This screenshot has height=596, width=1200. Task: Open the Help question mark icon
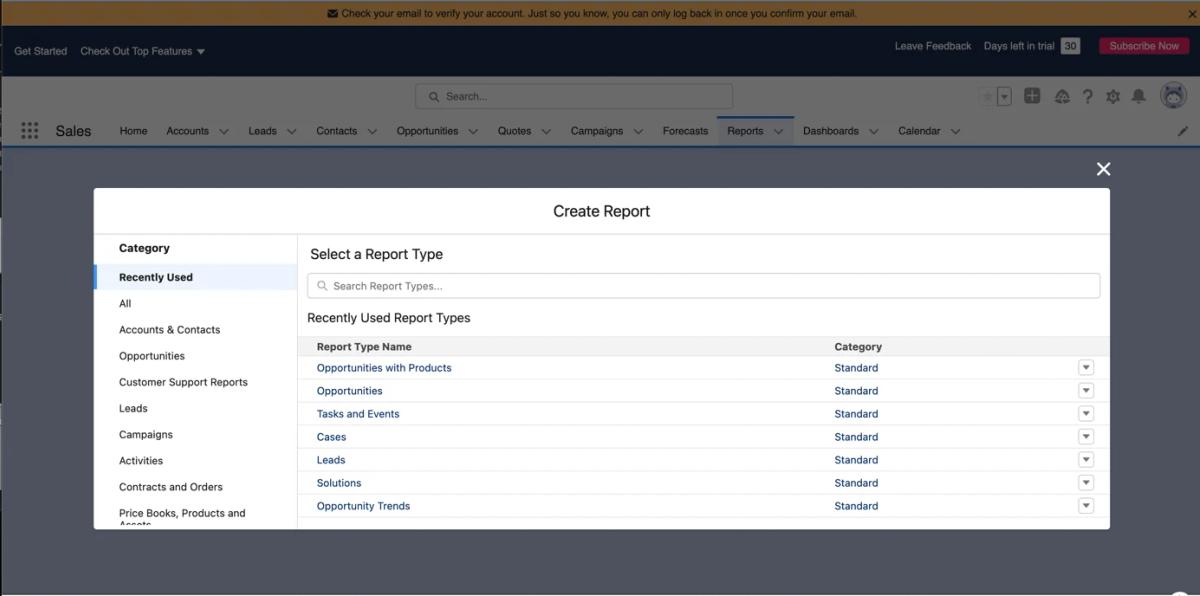[1088, 97]
